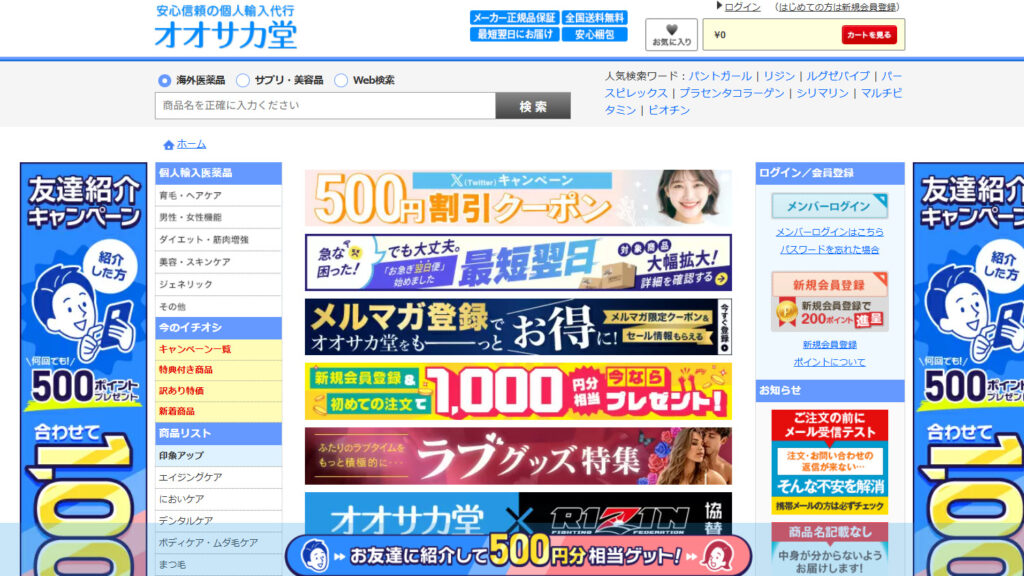Click the heart お気に入り favorites icon
Image resolution: width=1024 pixels, height=576 pixels.
click(x=671, y=34)
